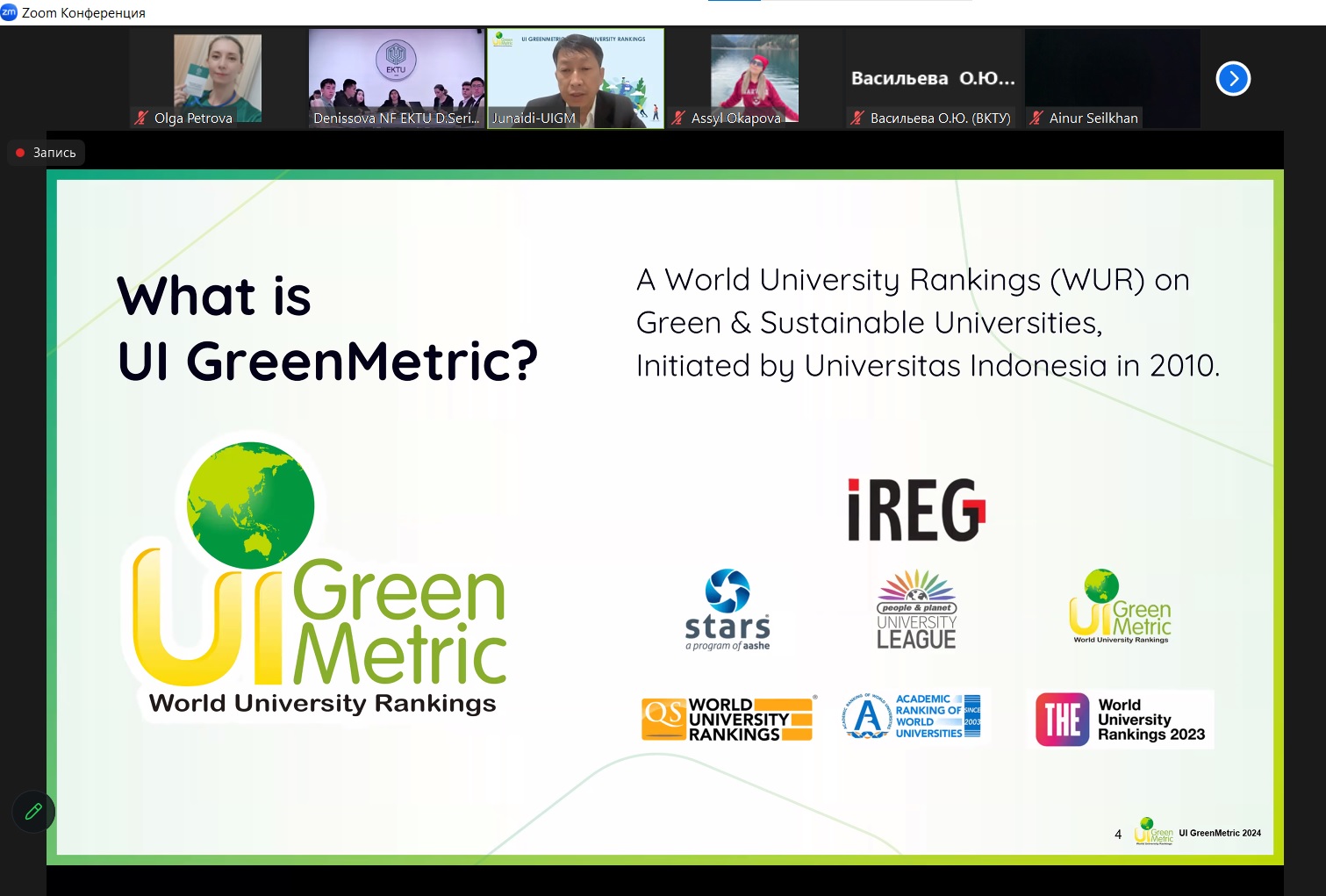Click the 'Zoom Конференция' window title
This screenshot has width=1326, height=896.
[83, 13]
